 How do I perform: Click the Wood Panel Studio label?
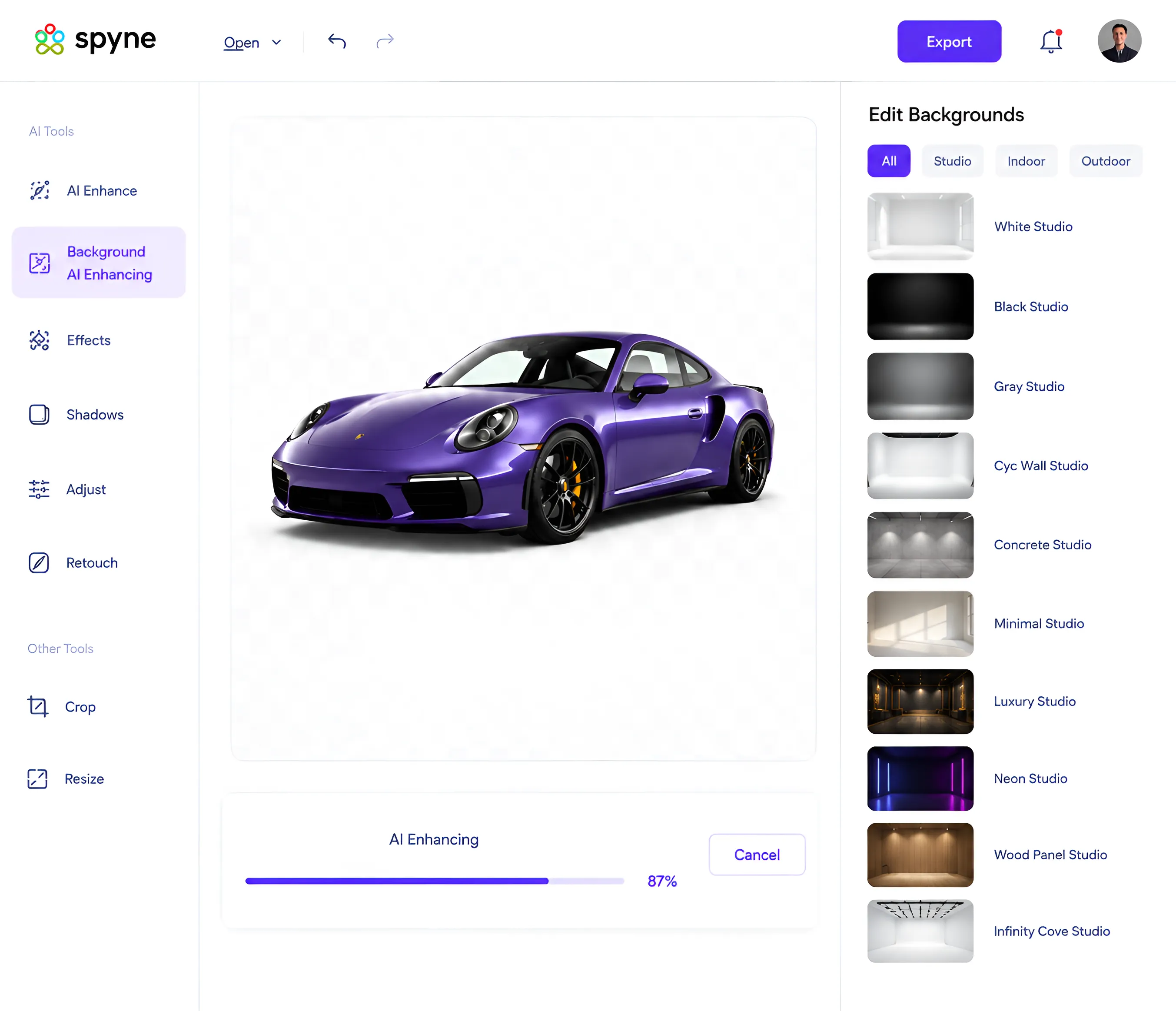[x=1050, y=855]
